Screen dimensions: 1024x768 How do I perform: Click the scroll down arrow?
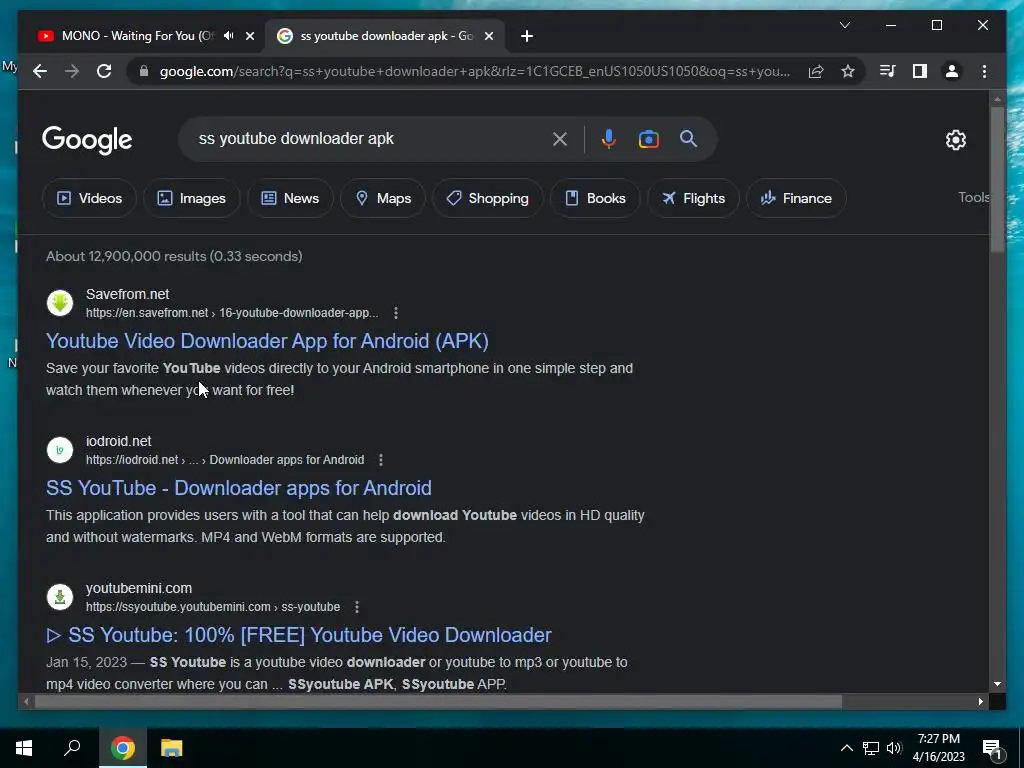[x=997, y=684]
